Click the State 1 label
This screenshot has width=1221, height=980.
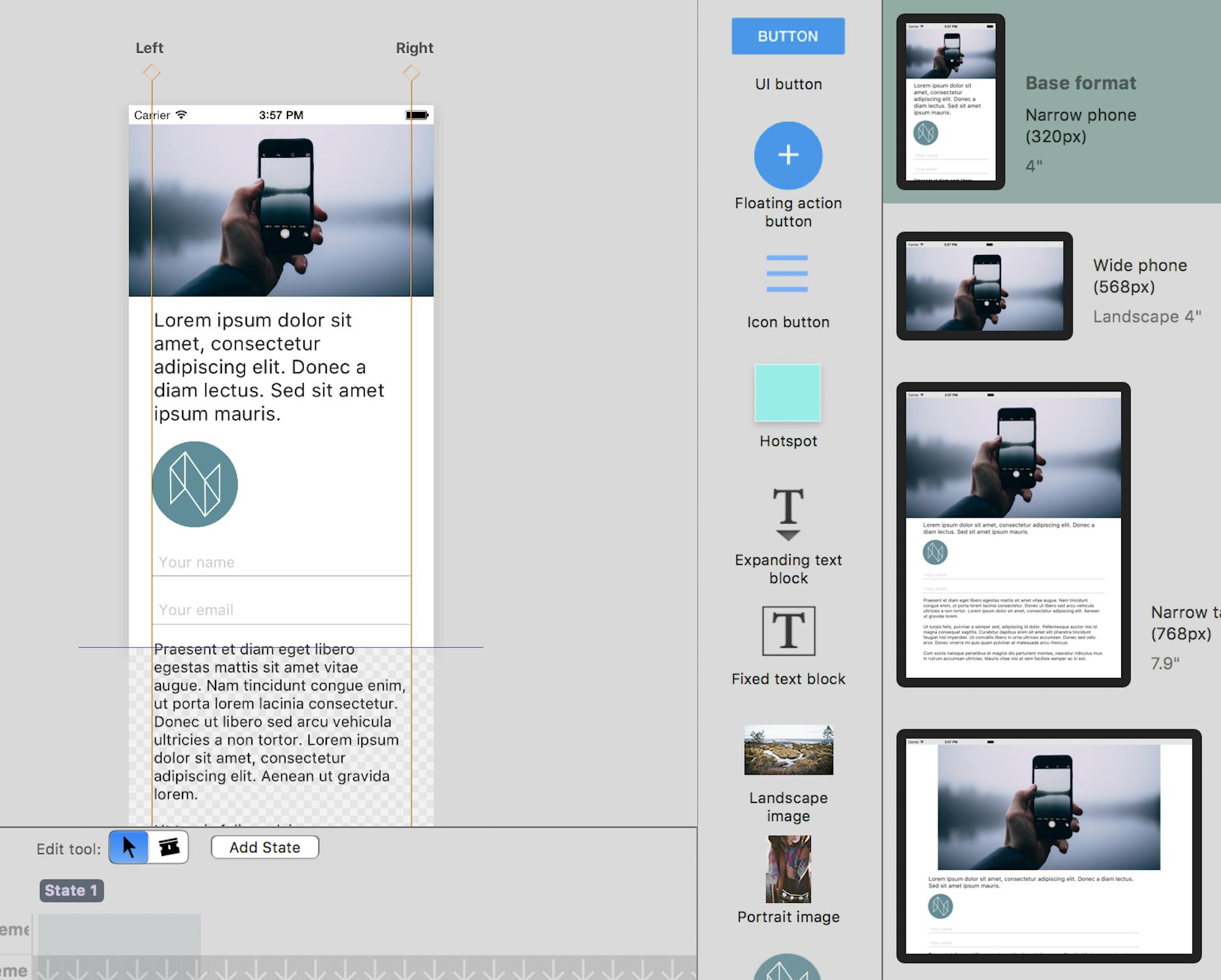(x=71, y=890)
